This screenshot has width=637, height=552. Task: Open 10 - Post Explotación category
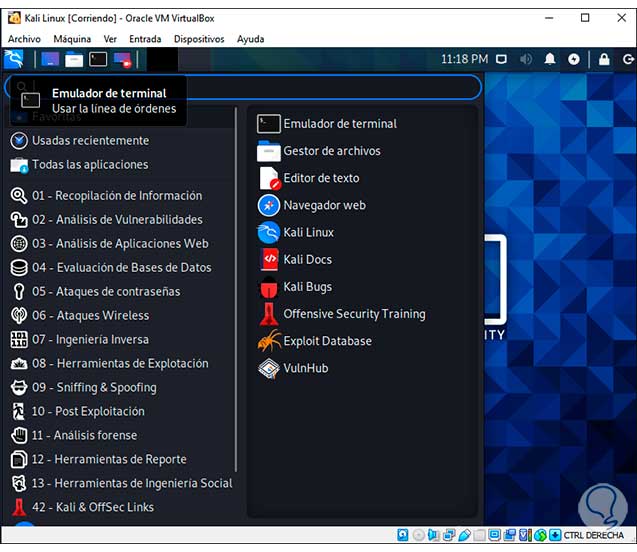coord(78,411)
